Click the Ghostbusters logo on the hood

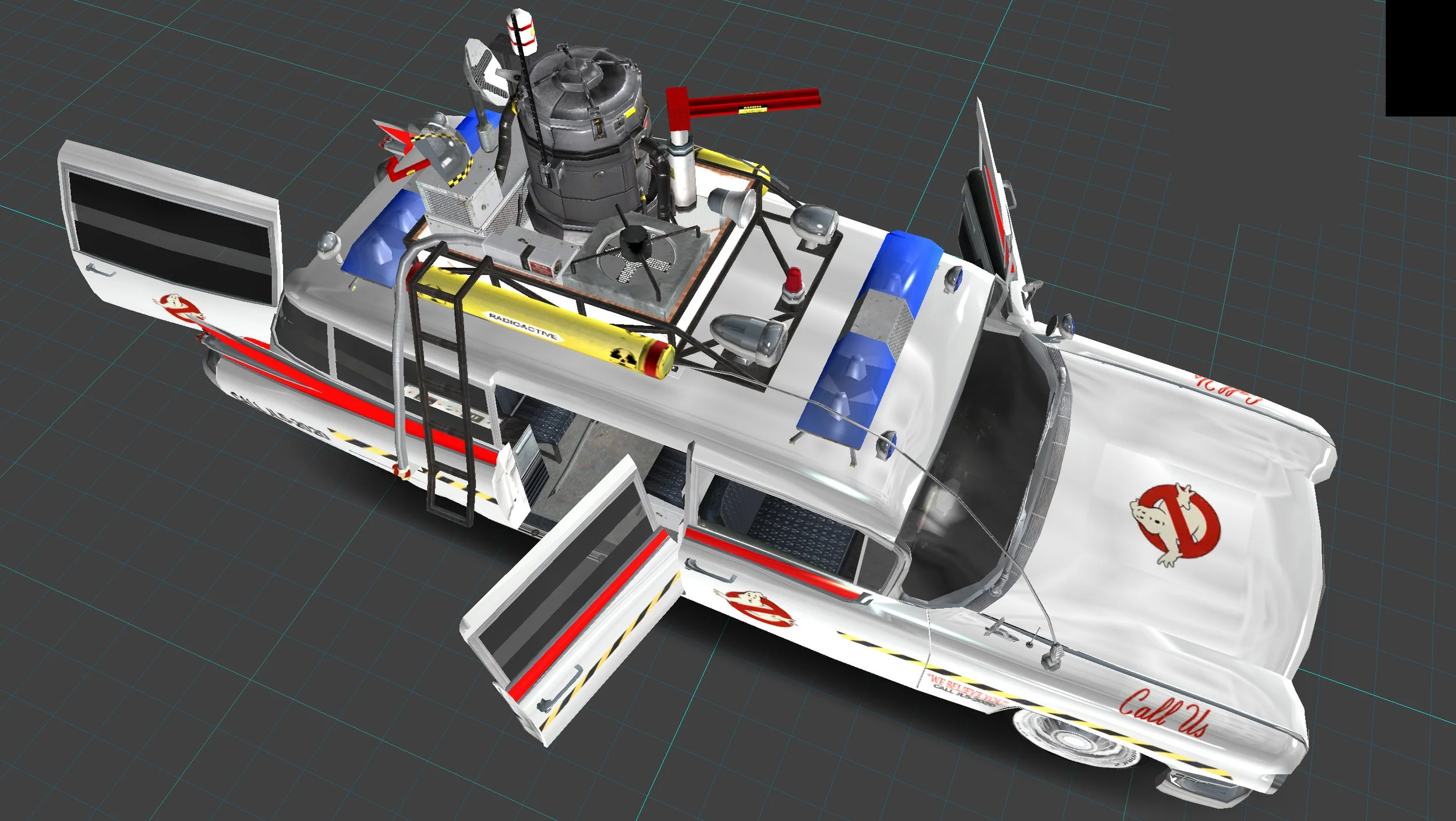click(x=1175, y=524)
